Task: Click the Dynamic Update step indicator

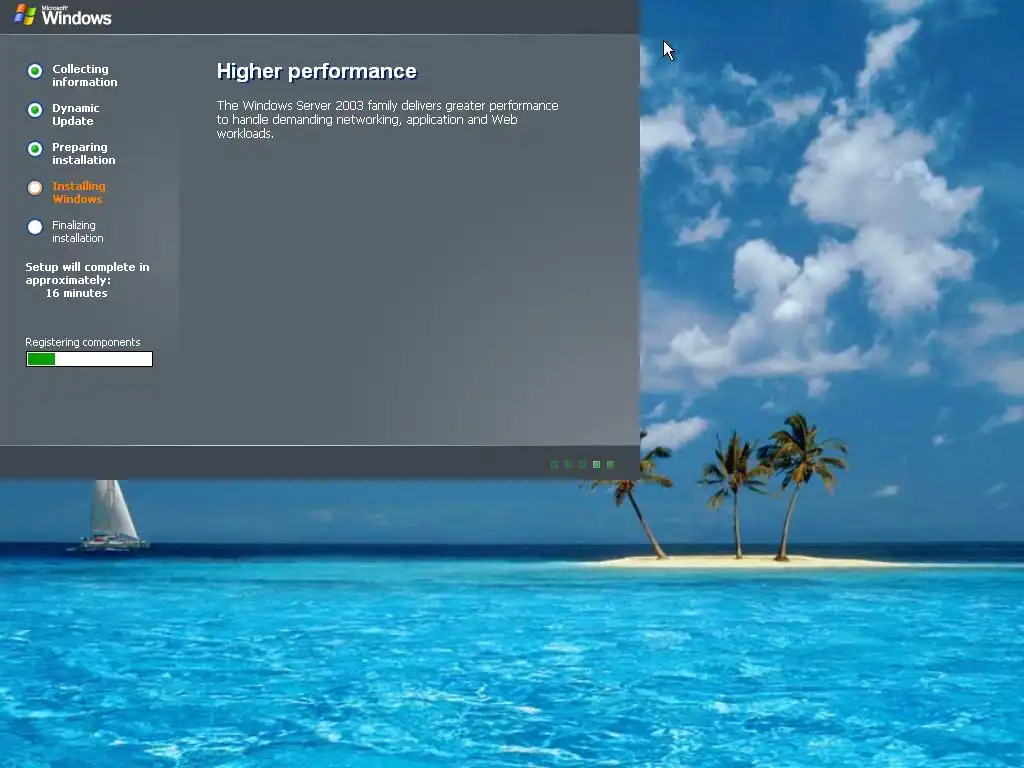Action: coord(35,110)
